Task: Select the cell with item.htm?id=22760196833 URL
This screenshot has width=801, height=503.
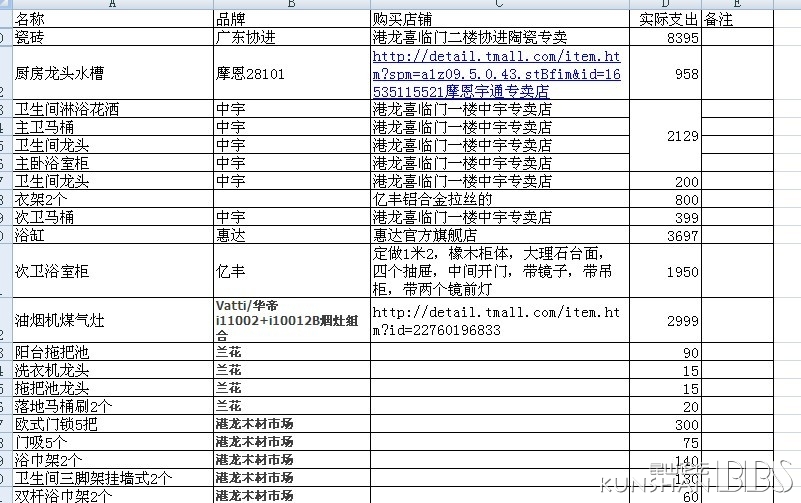Action: (x=500, y=320)
